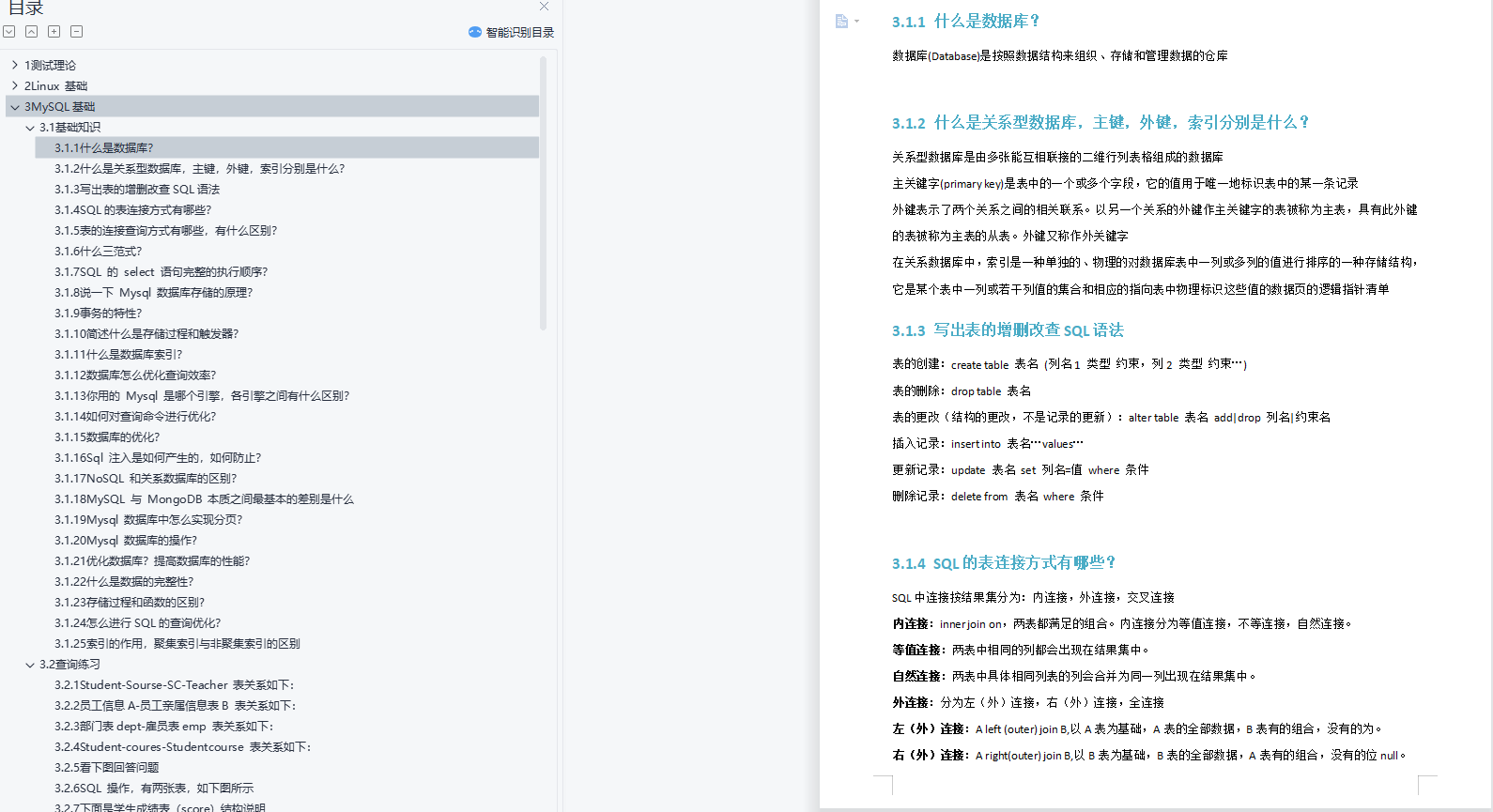
Task: Collapse the 3MySQL 基础 chapter node
Action: coord(14,107)
